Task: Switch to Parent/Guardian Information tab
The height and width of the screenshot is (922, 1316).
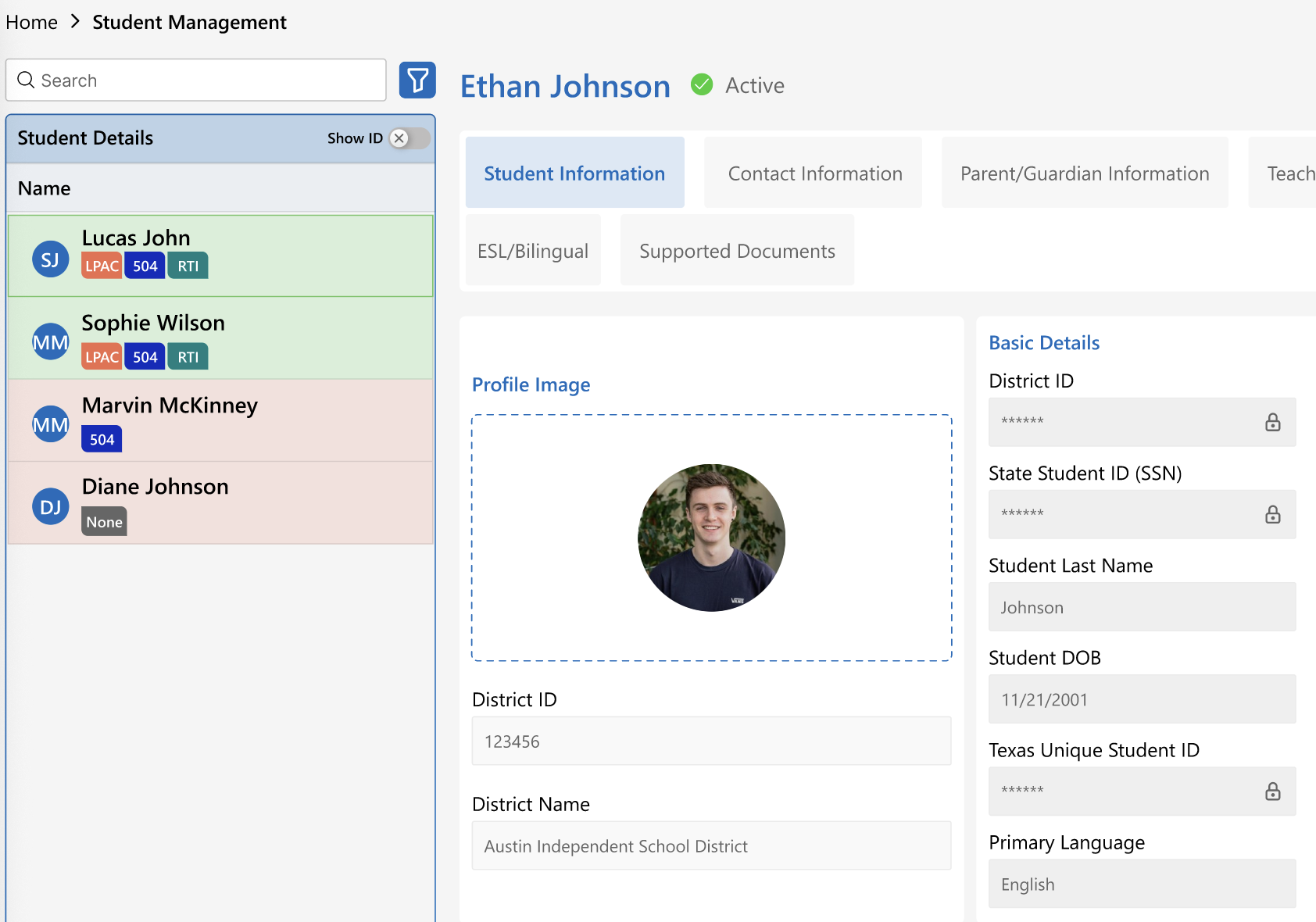Action: (1085, 173)
